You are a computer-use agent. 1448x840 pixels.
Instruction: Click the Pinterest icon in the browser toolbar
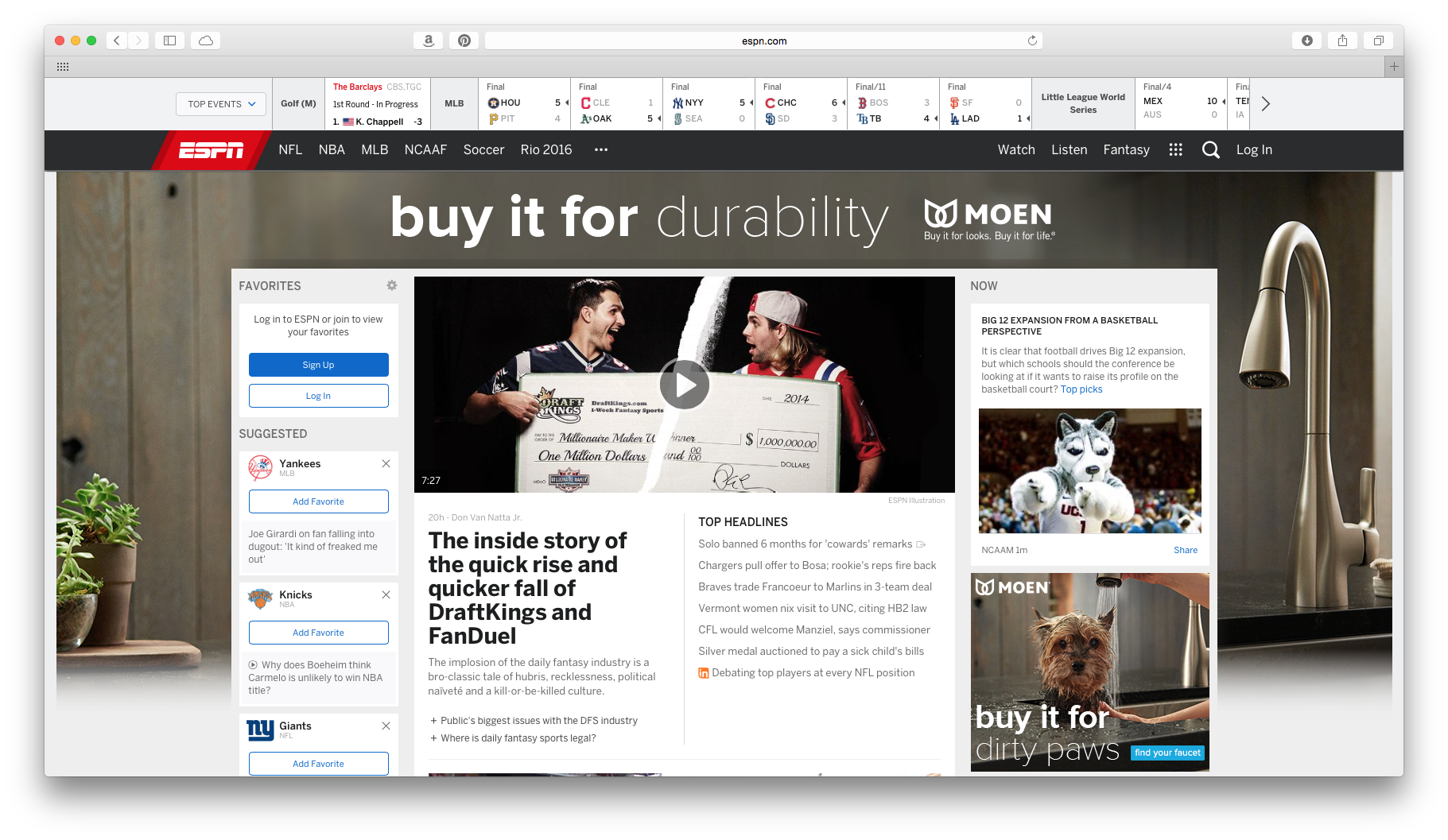coord(464,40)
